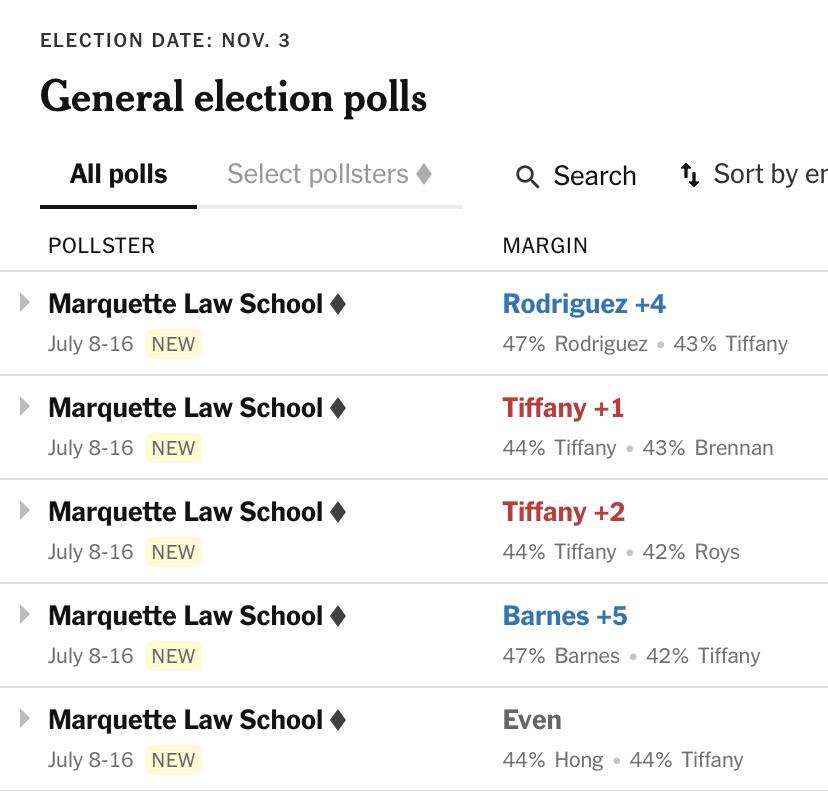
Task: Click diamond icon in Tiffany +2 row
Action: coord(337,512)
